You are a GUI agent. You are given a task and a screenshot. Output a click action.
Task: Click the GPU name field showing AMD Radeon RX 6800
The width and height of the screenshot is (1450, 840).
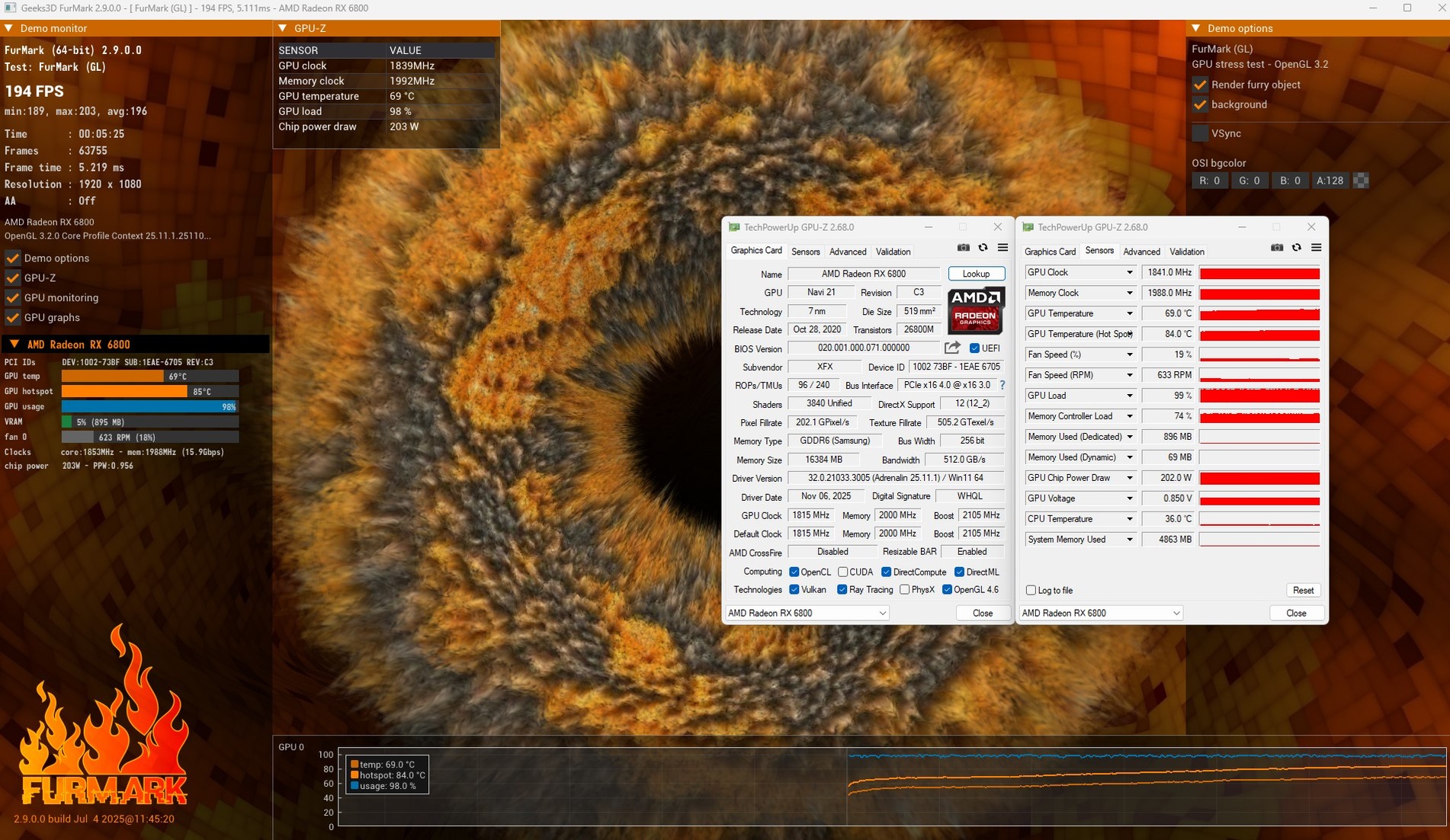point(864,274)
